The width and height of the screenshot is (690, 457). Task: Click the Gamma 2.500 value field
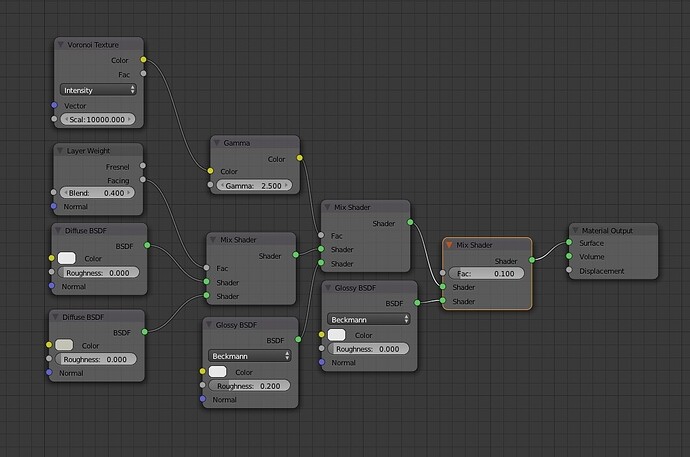coord(254,185)
